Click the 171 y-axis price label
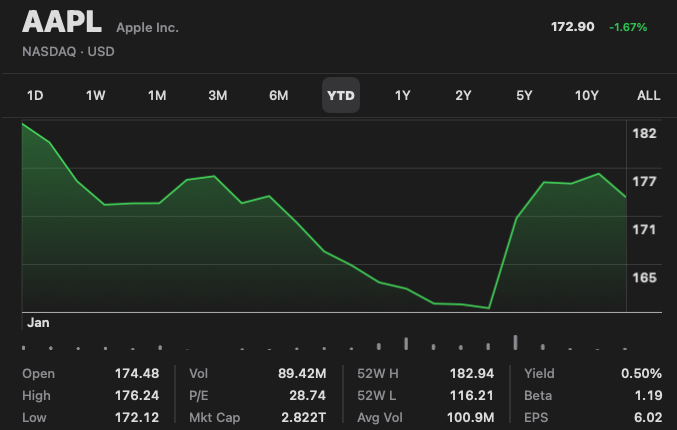 point(644,229)
